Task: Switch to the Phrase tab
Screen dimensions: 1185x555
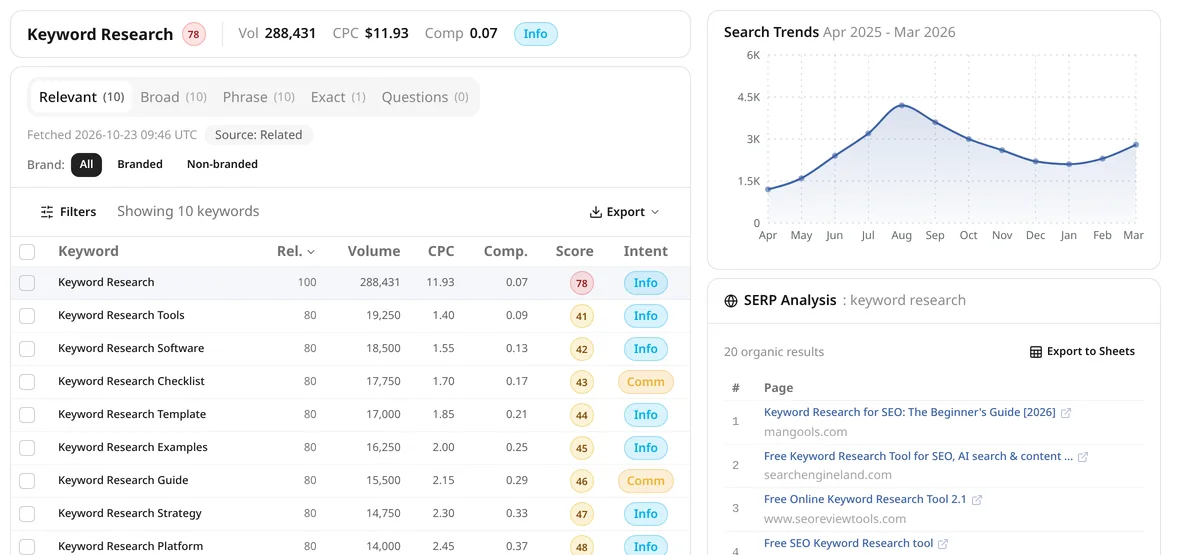Action: pyautogui.click(x=258, y=98)
